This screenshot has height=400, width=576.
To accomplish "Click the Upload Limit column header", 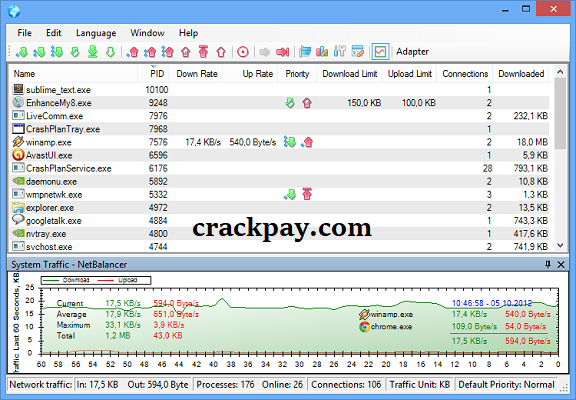I will [410, 74].
